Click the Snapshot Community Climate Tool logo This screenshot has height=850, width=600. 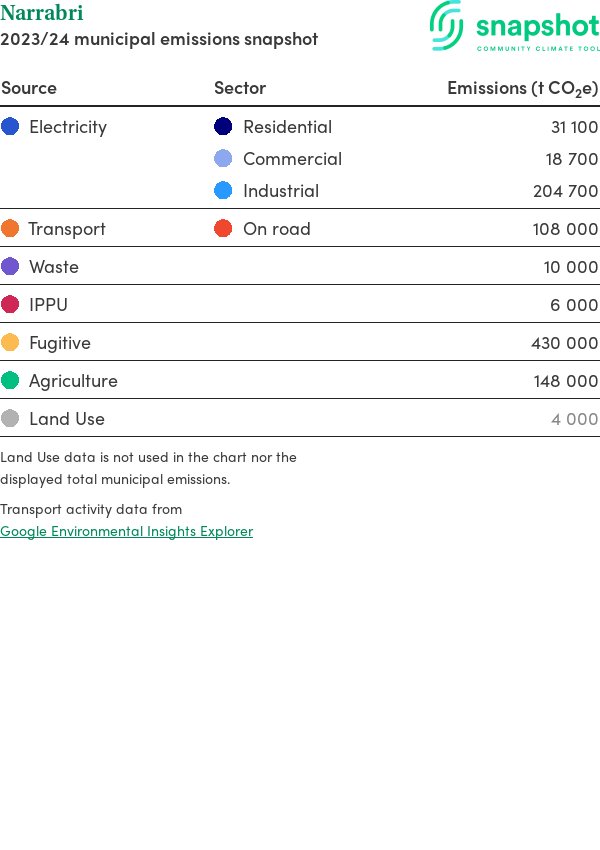[x=514, y=27]
